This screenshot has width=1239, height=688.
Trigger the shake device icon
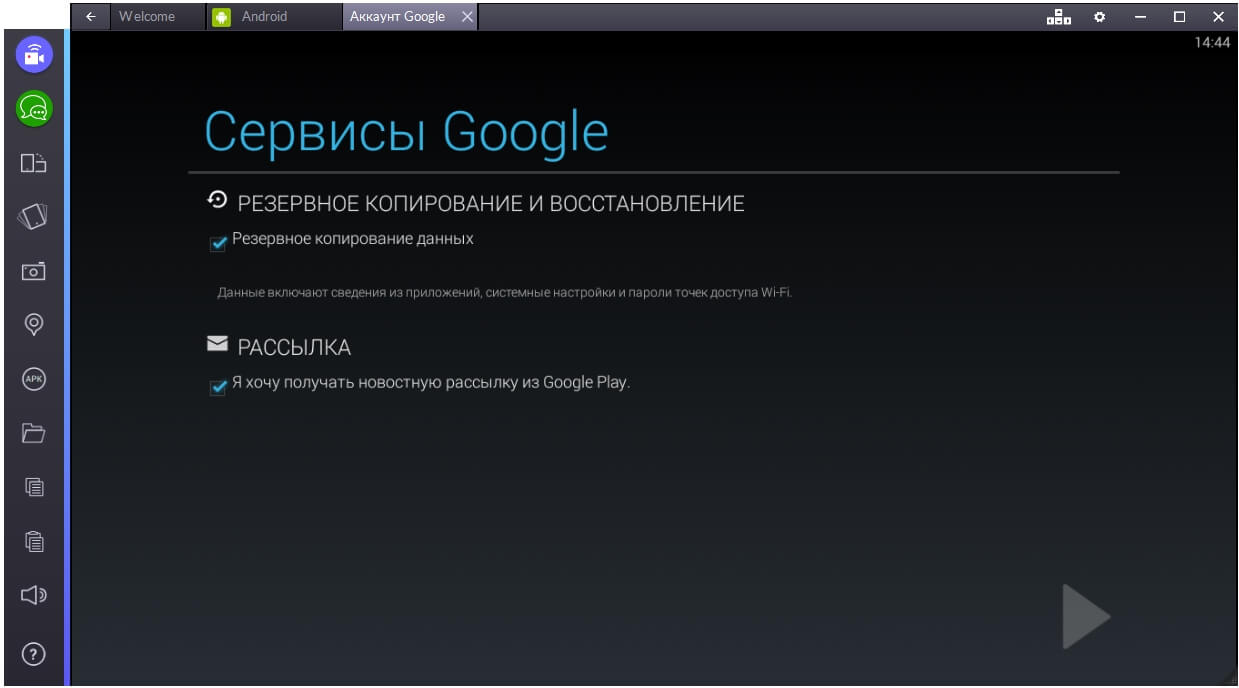(x=34, y=216)
